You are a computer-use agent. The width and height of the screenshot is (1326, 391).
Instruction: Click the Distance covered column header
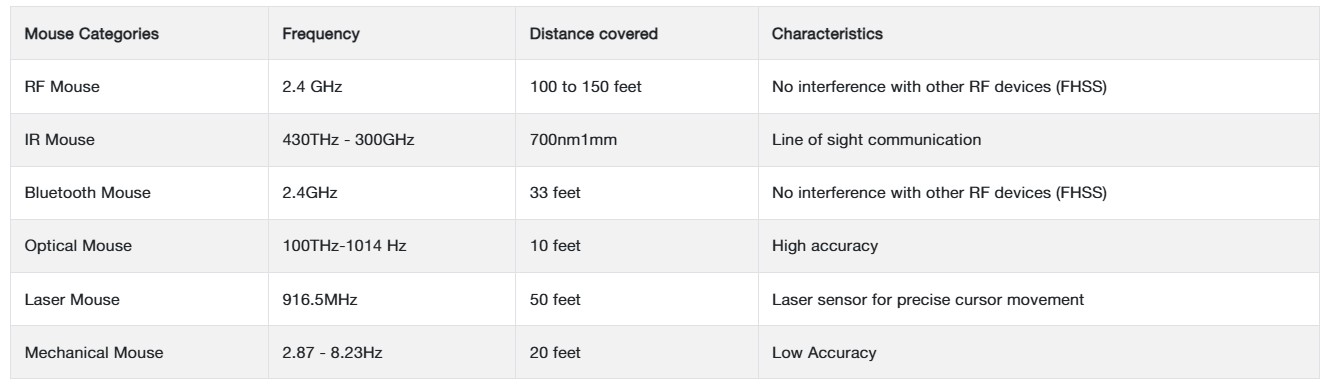coord(636,34)
